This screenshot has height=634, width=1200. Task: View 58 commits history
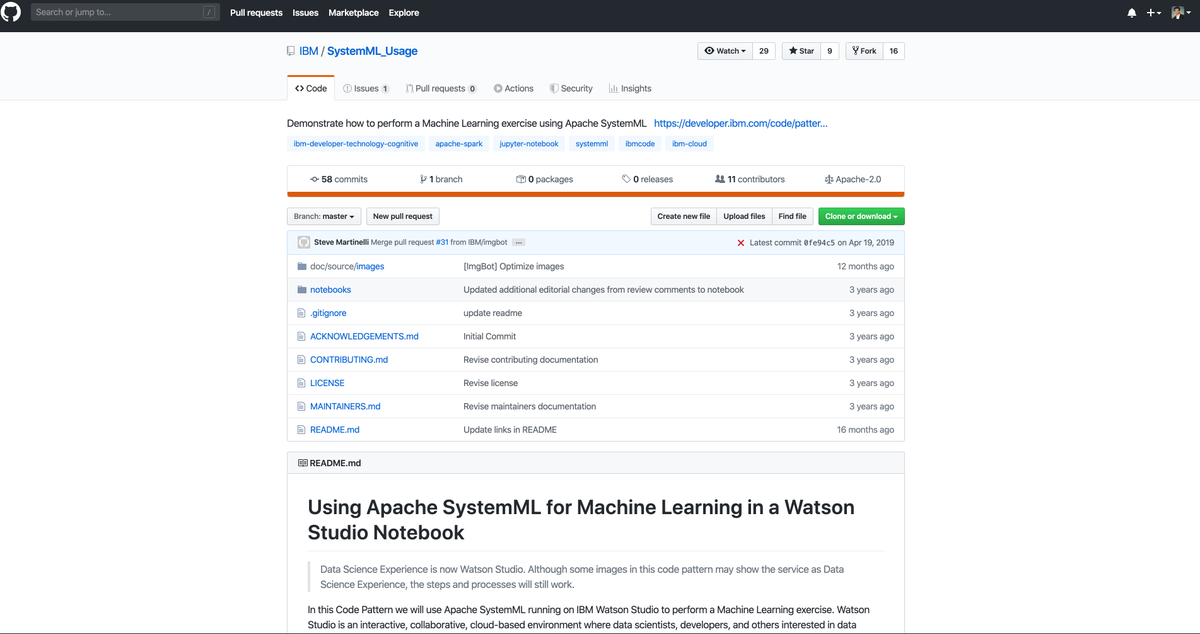[339, 179]
